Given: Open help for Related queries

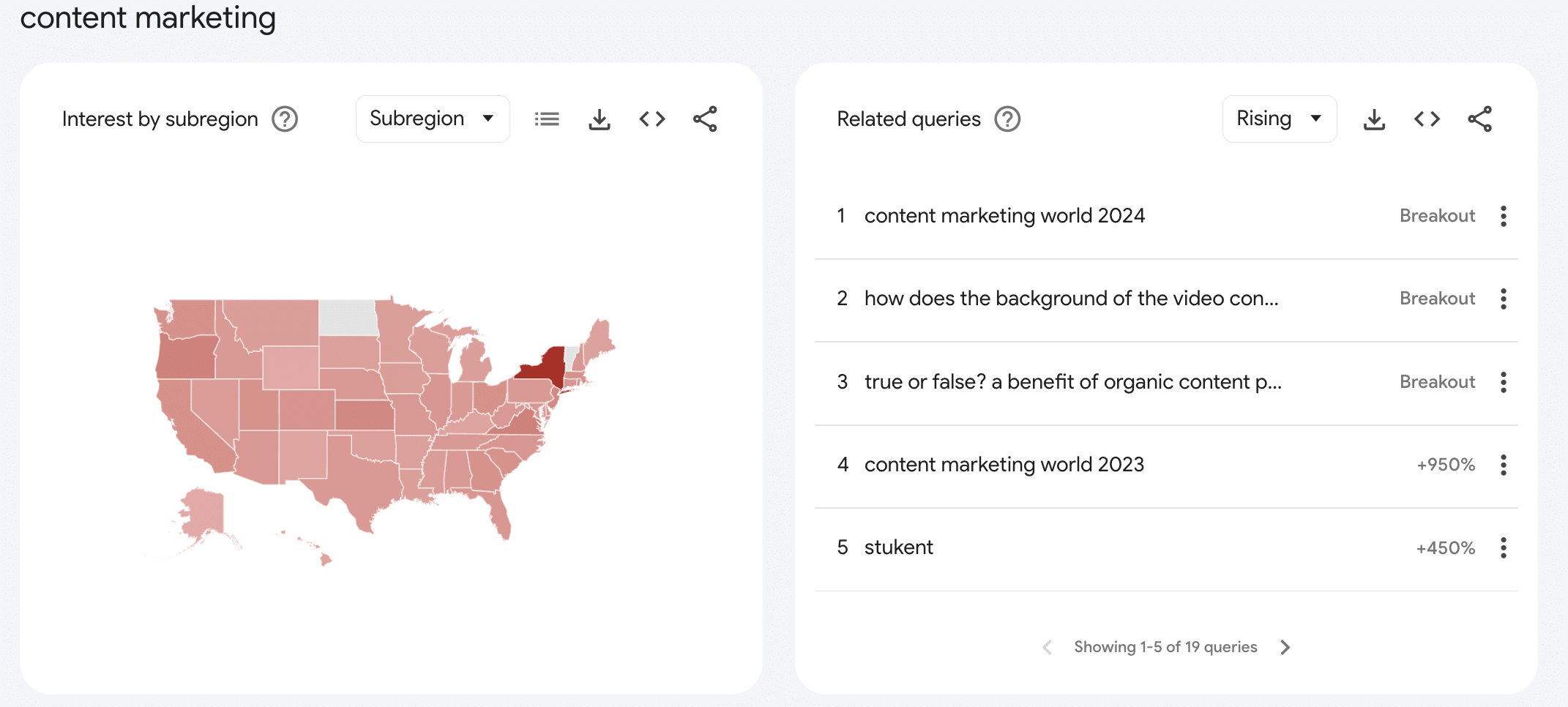Looking at the screenshot, I should pos(1007,119).
